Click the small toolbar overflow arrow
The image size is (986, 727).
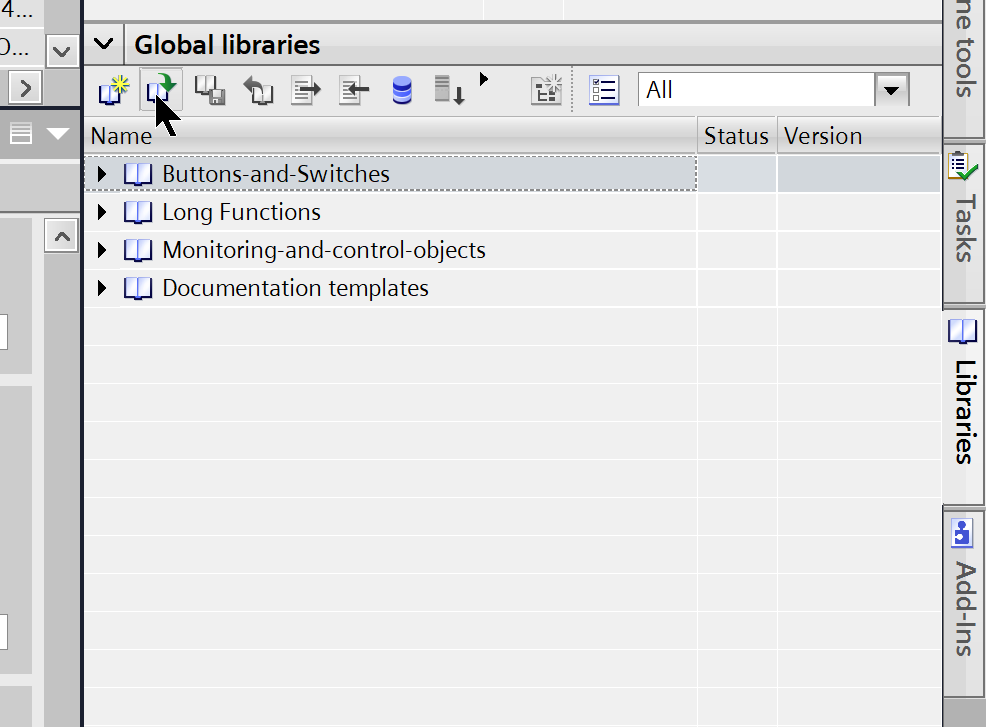click(485, 78)
